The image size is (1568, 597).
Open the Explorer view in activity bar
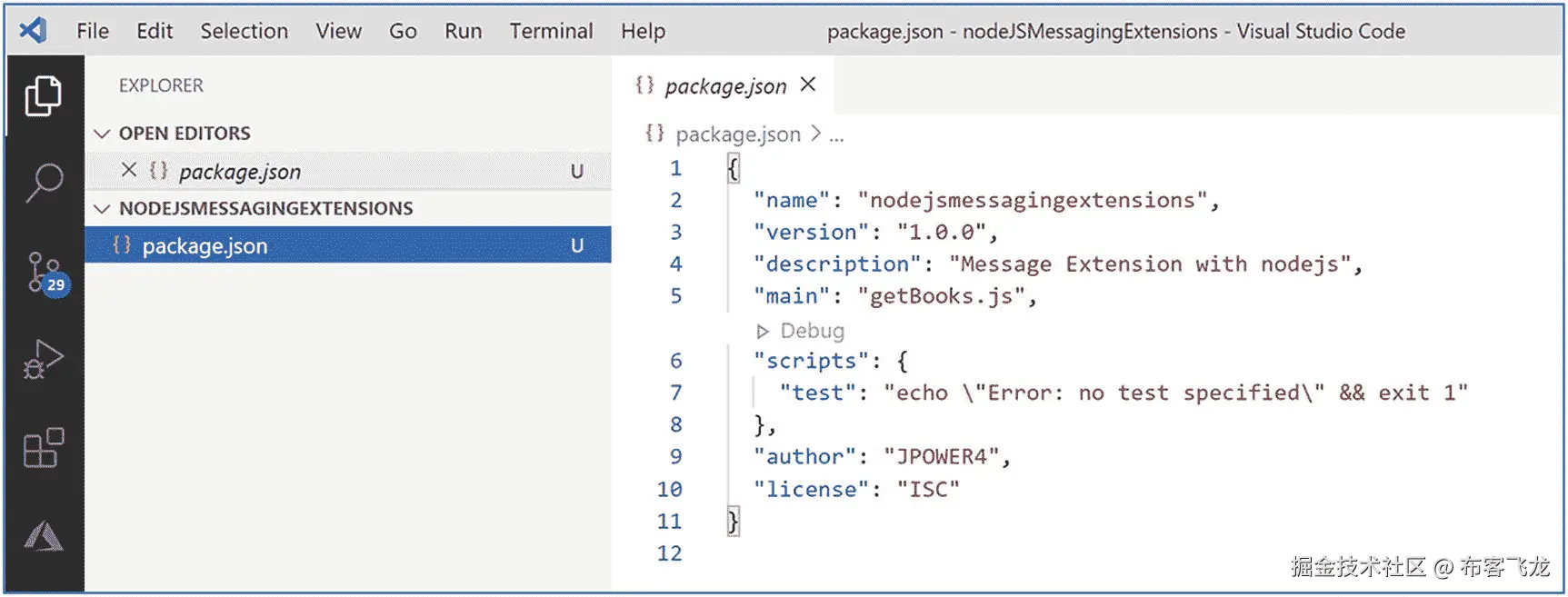[x=43, y=95]
